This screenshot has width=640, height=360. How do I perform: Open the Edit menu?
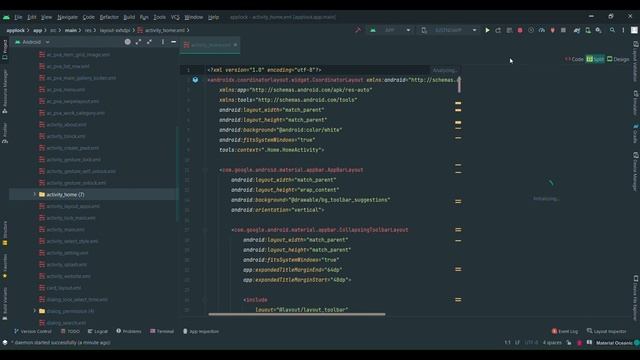(32, 17)
